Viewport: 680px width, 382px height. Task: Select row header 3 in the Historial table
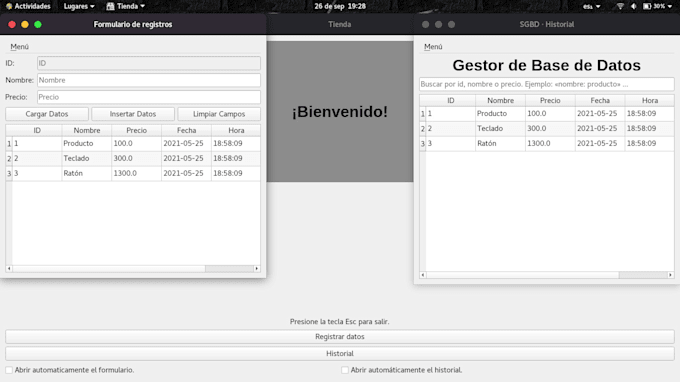(423, 143)
